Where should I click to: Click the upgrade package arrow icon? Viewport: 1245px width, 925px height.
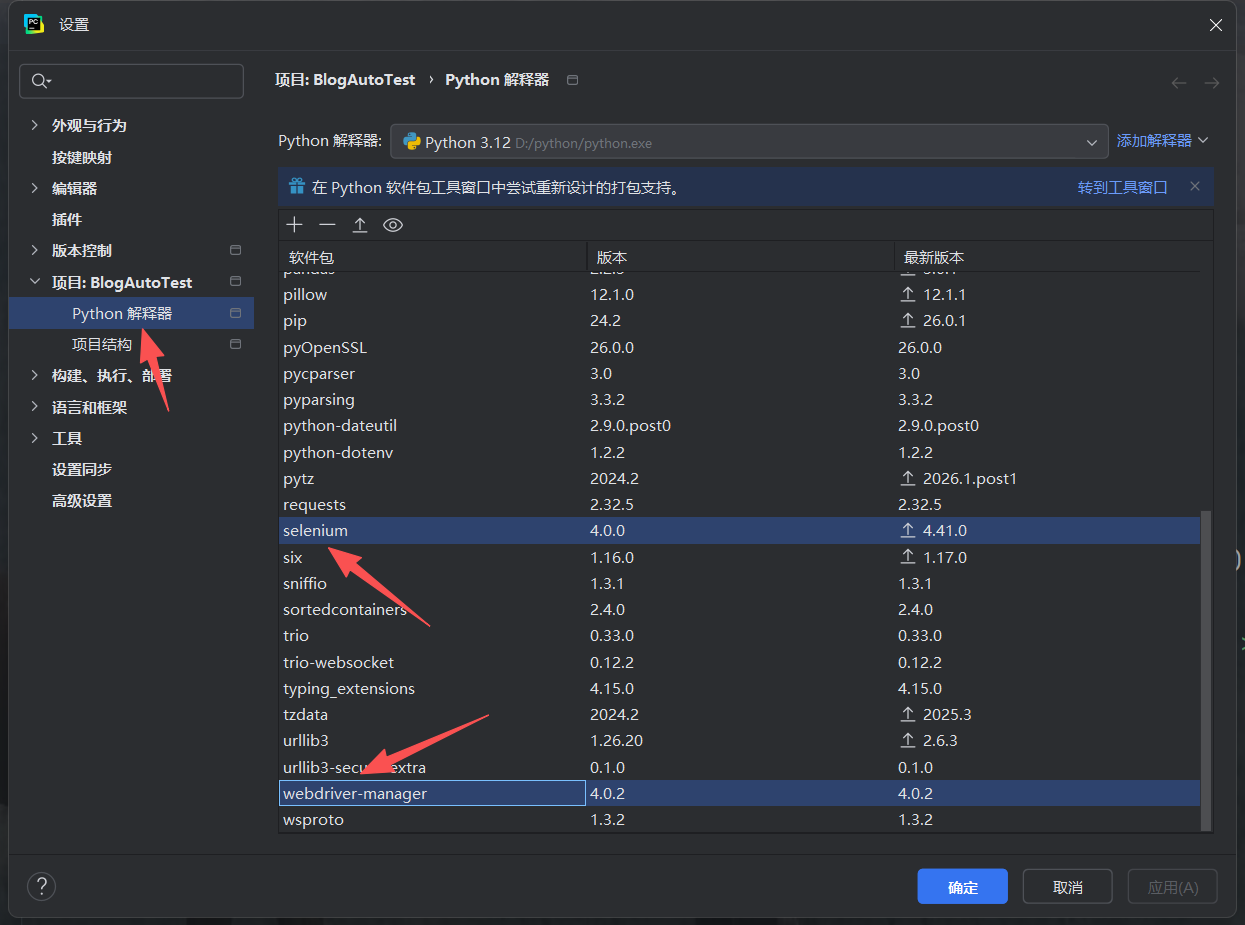tap(360, 225)
